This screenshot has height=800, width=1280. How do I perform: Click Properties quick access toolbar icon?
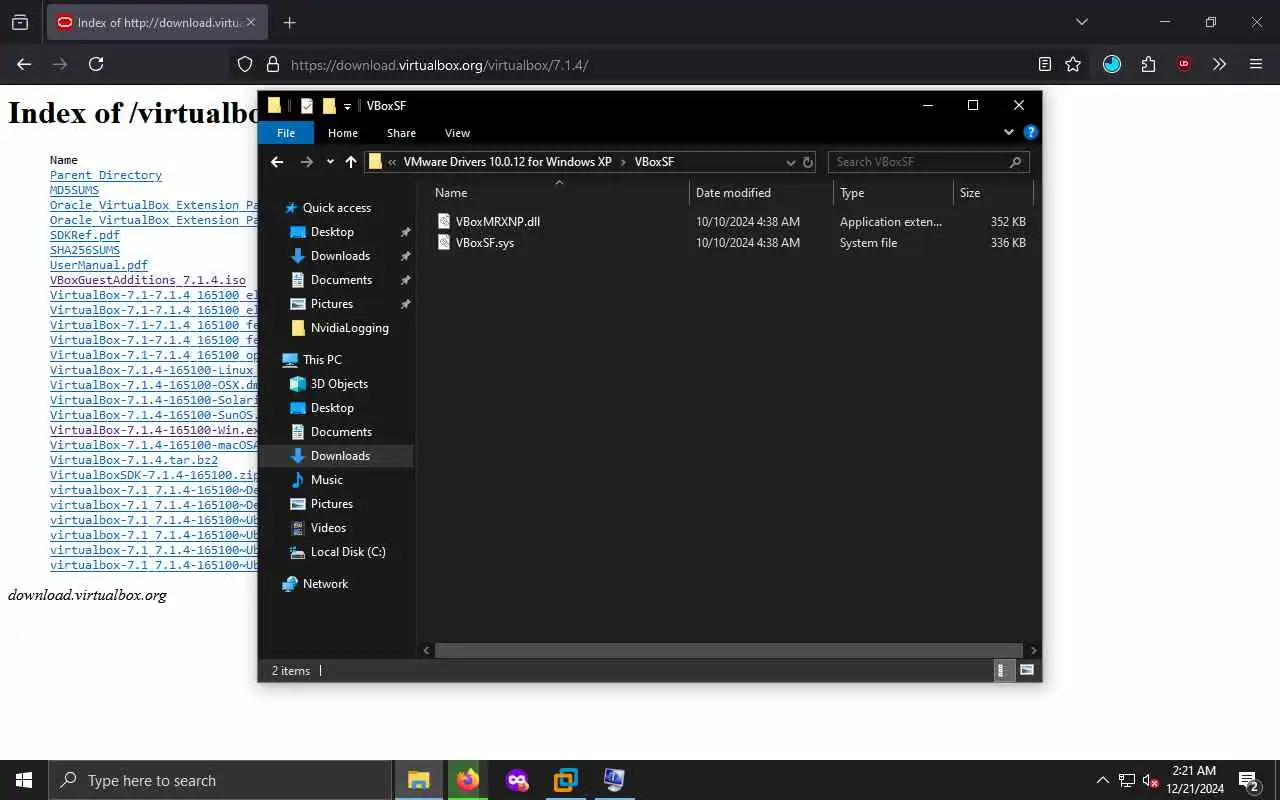307,106
